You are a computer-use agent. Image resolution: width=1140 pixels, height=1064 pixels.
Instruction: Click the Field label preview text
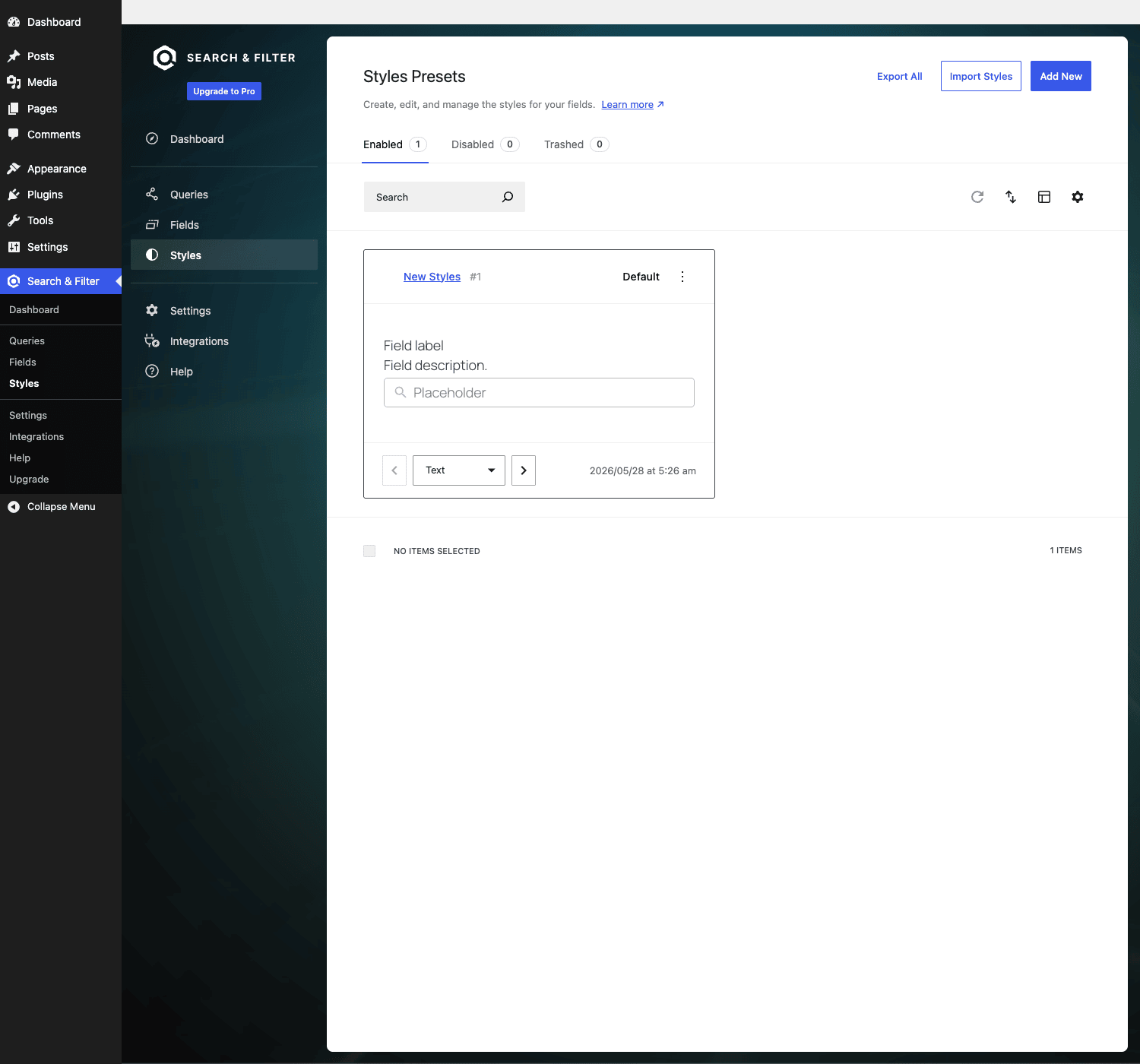[x=413, y=346]
